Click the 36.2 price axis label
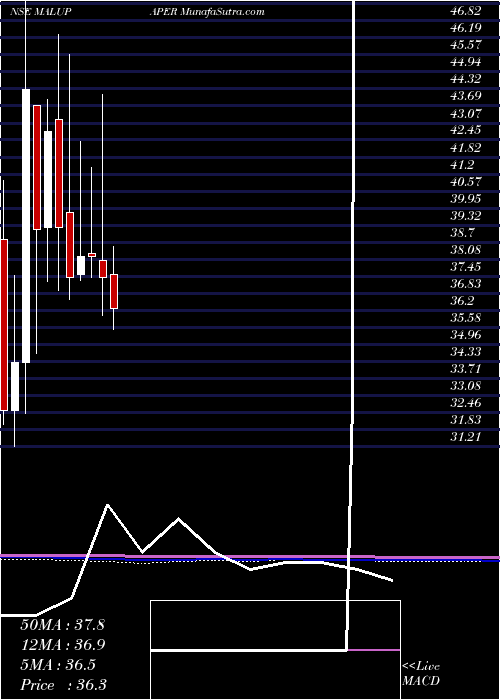500x700 pixels. [x=462, y=300]
